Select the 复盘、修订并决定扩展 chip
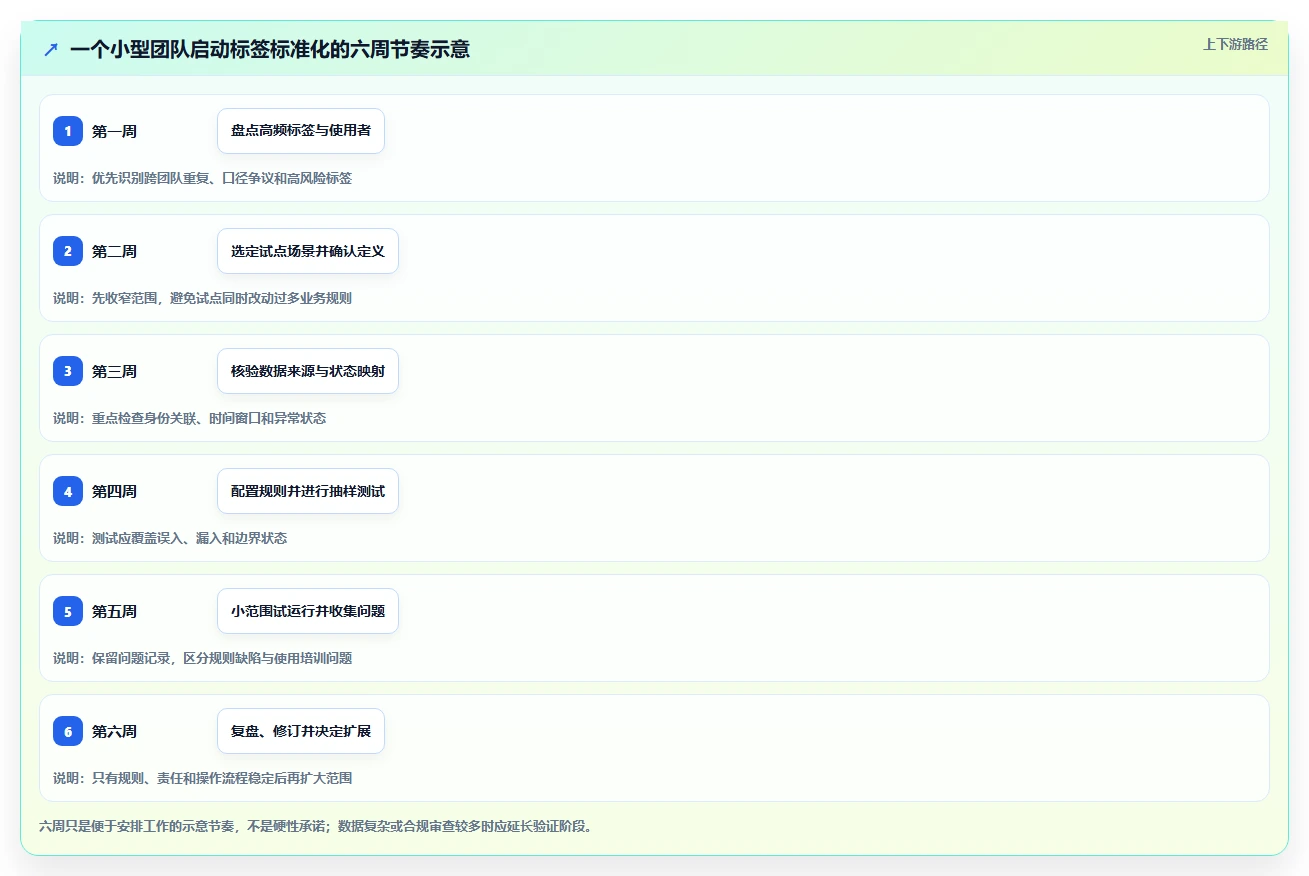The height and width of the screenshot is (876, 1309). coord(301,731)
